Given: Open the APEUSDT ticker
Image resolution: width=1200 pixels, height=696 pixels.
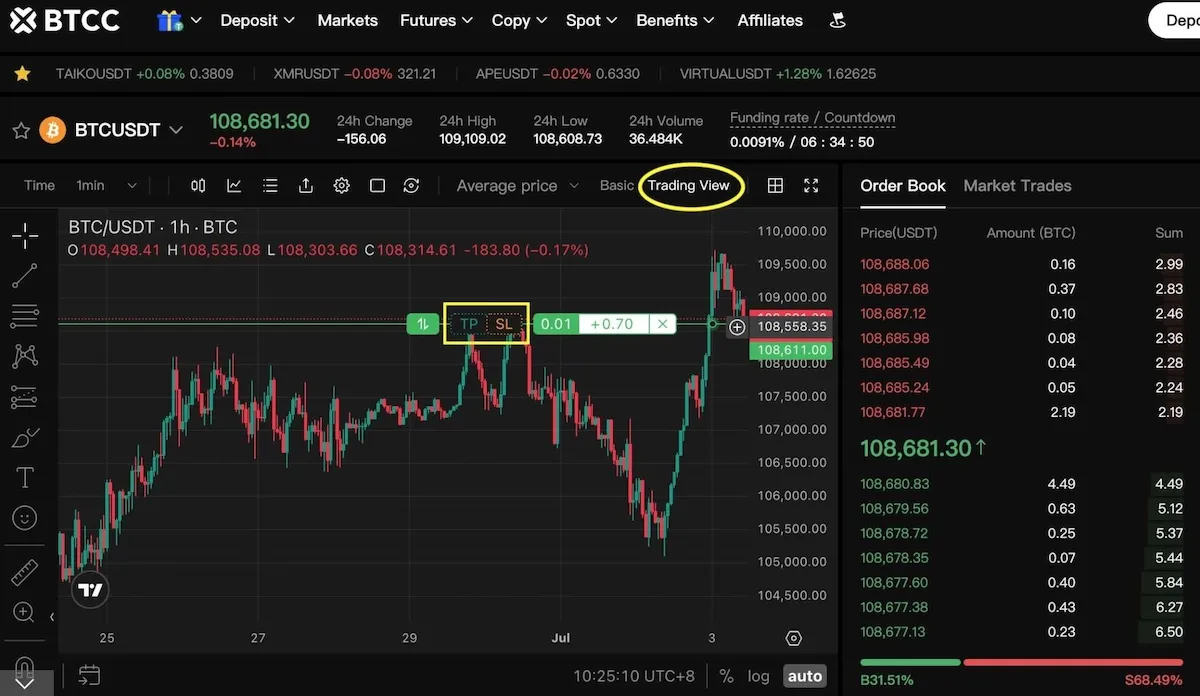Looking at the screenshot, I should (x=558, y=73).
